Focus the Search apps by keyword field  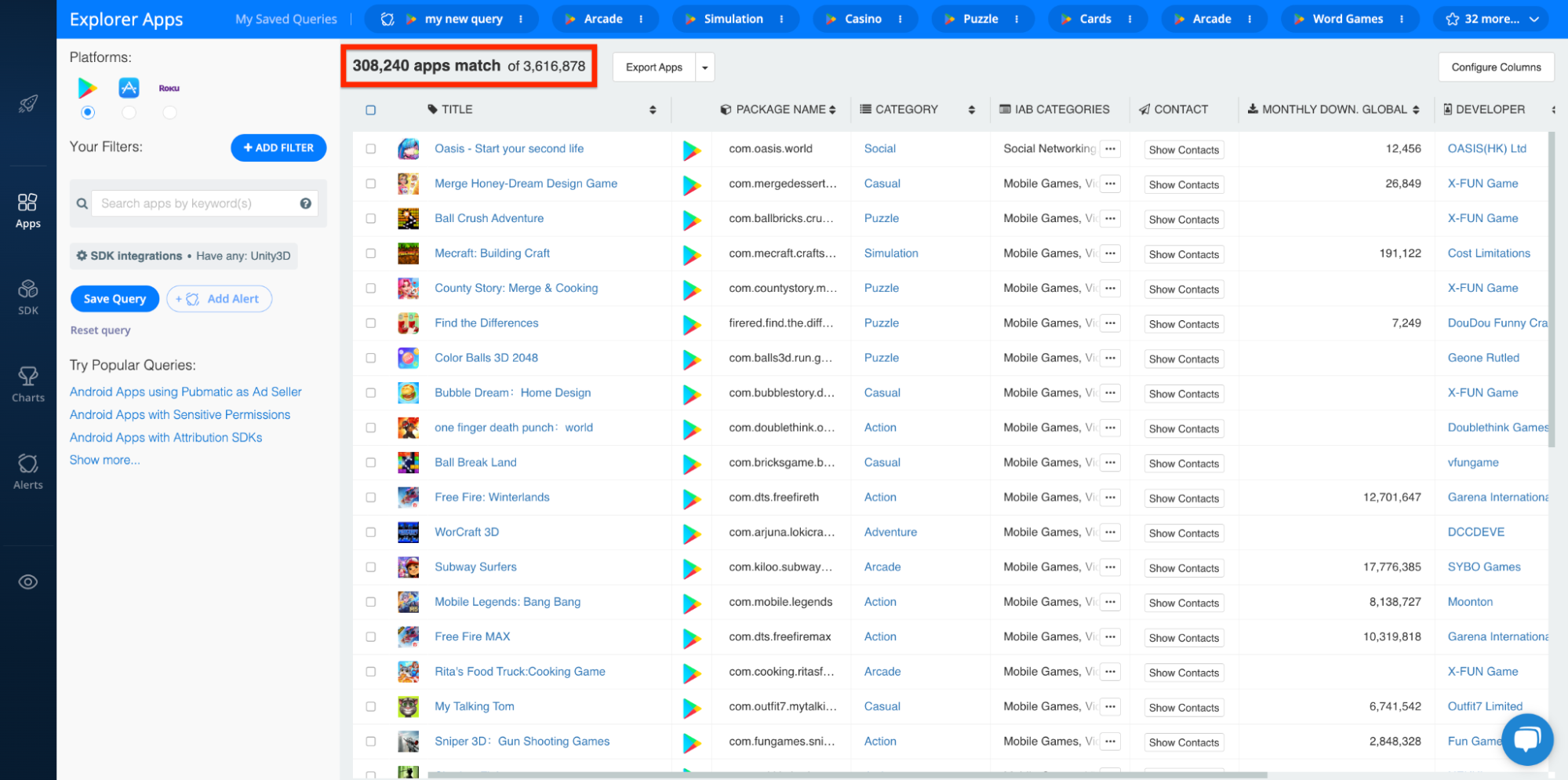[205, 203]
